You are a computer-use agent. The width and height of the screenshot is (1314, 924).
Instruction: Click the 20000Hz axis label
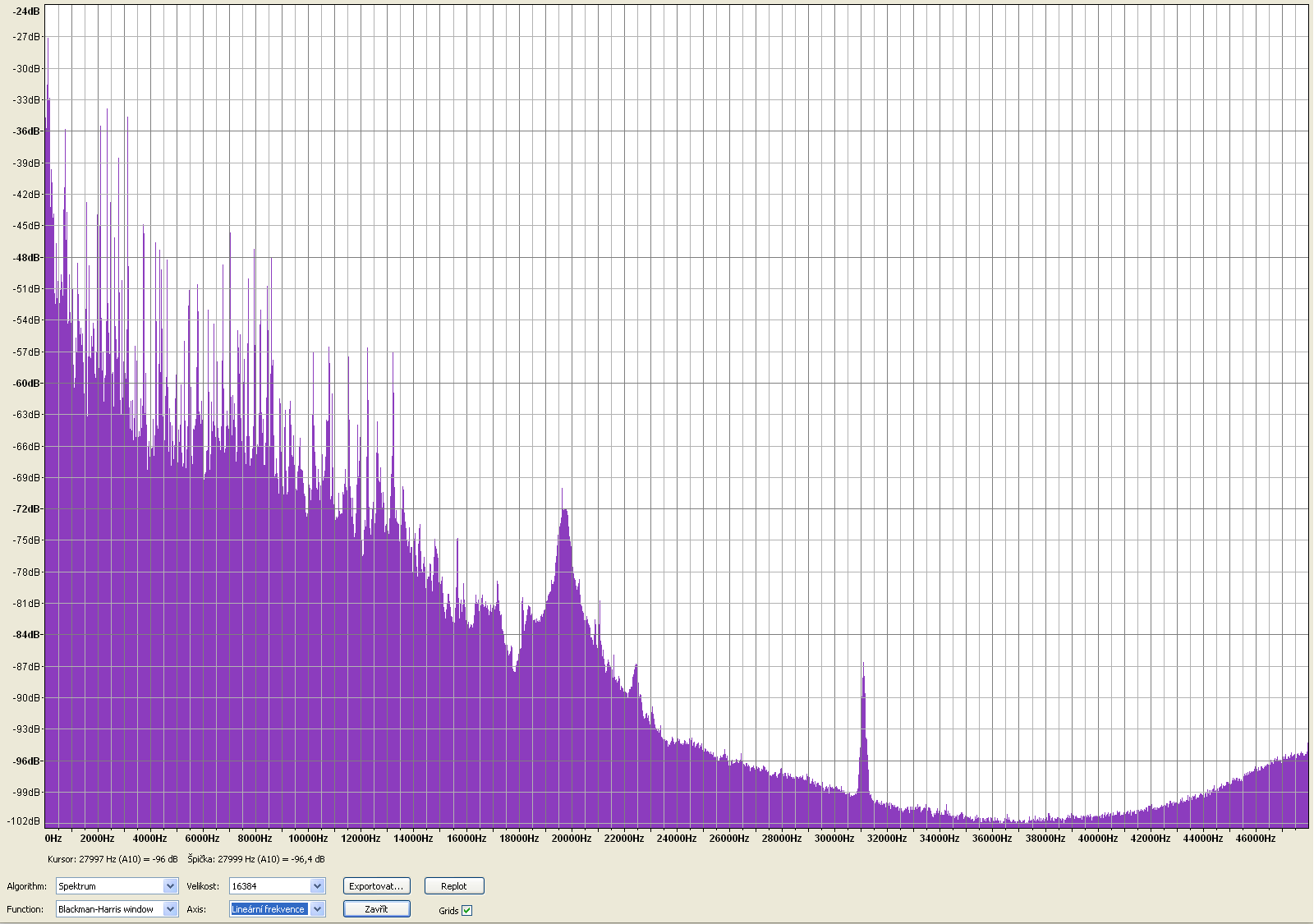572,839
